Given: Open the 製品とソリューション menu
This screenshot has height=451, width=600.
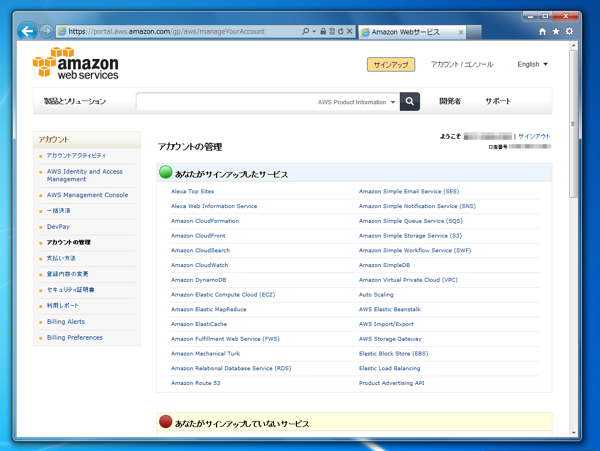Looking at the screenshot, I should click(x=75, y=101).
